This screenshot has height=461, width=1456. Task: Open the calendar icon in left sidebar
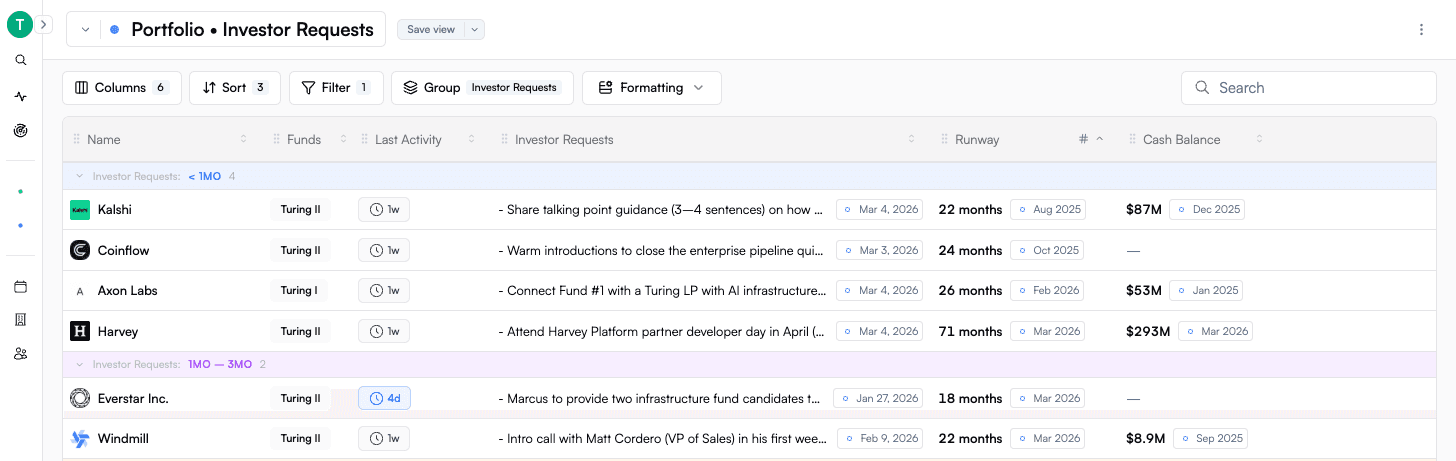[x=20, y=287]
